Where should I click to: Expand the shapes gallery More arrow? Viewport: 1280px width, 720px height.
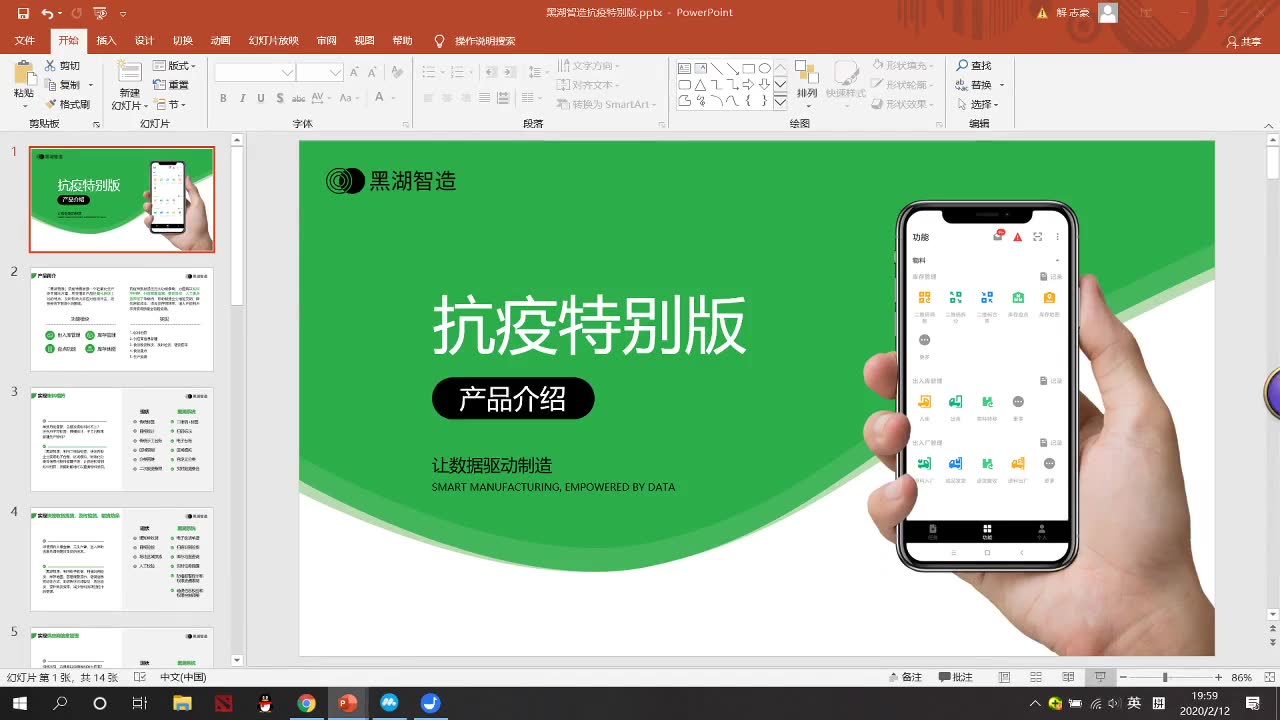[780, 102]
